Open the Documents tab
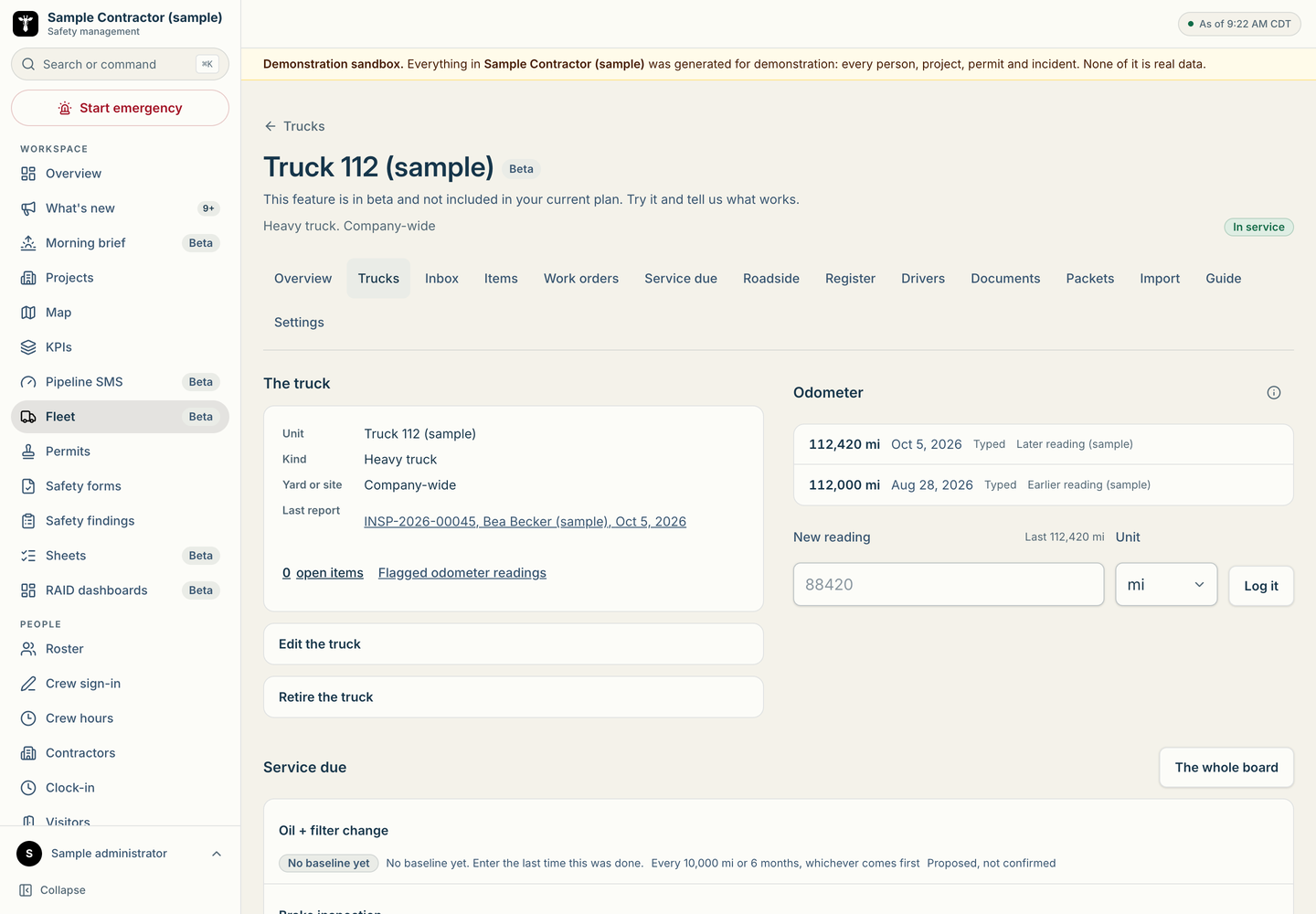The width and height of the screenshot is (1316, 914). tap(1005, 279)
